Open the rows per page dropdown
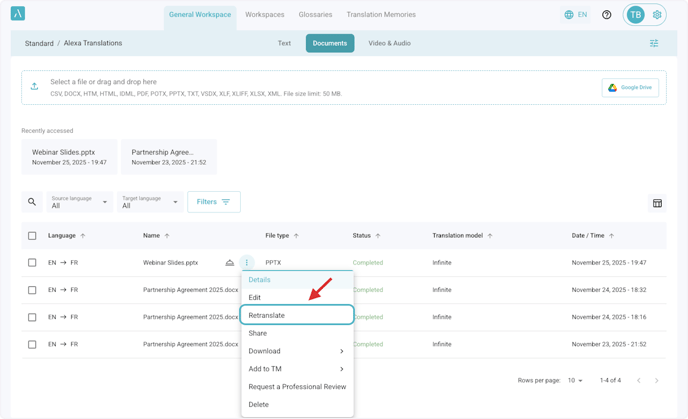Image resolution: width=688 pixels, height=419 pixels. (x=575, y=381)
